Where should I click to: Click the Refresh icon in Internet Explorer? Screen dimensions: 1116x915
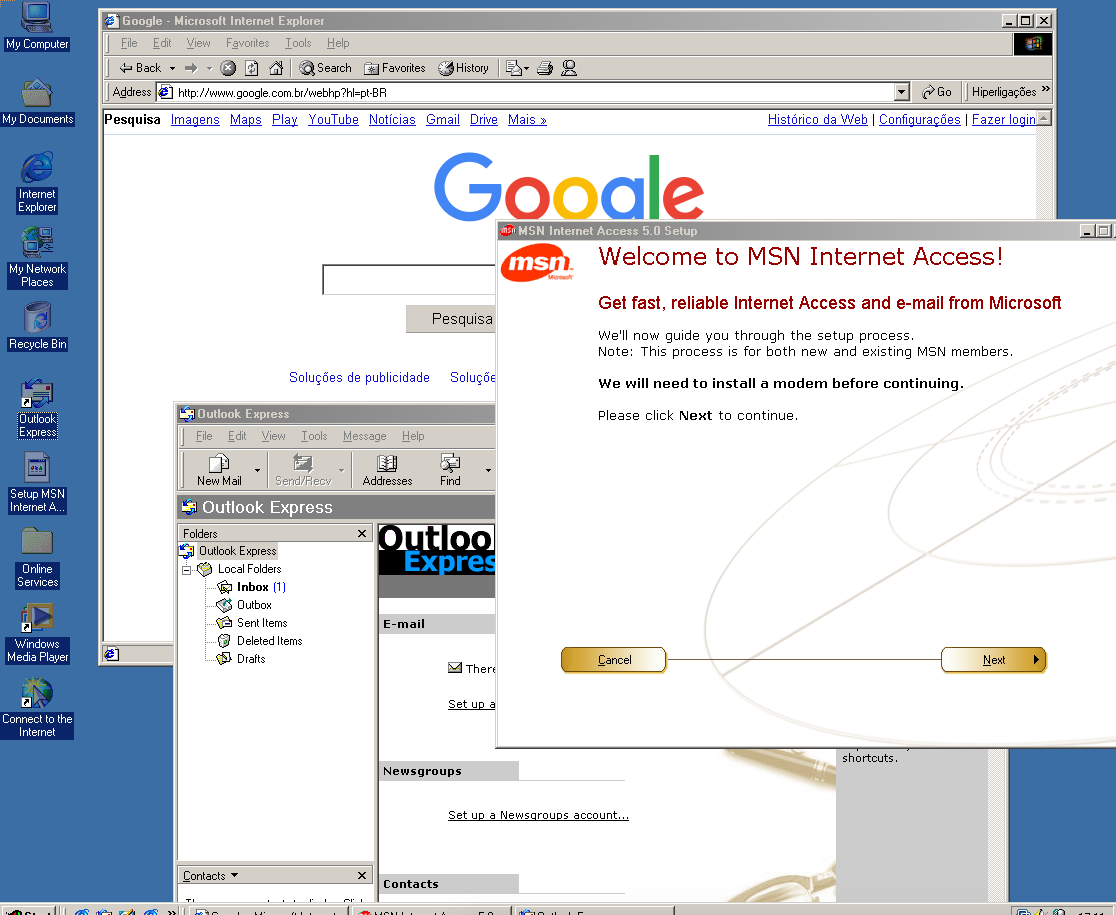tap(252, 68)
